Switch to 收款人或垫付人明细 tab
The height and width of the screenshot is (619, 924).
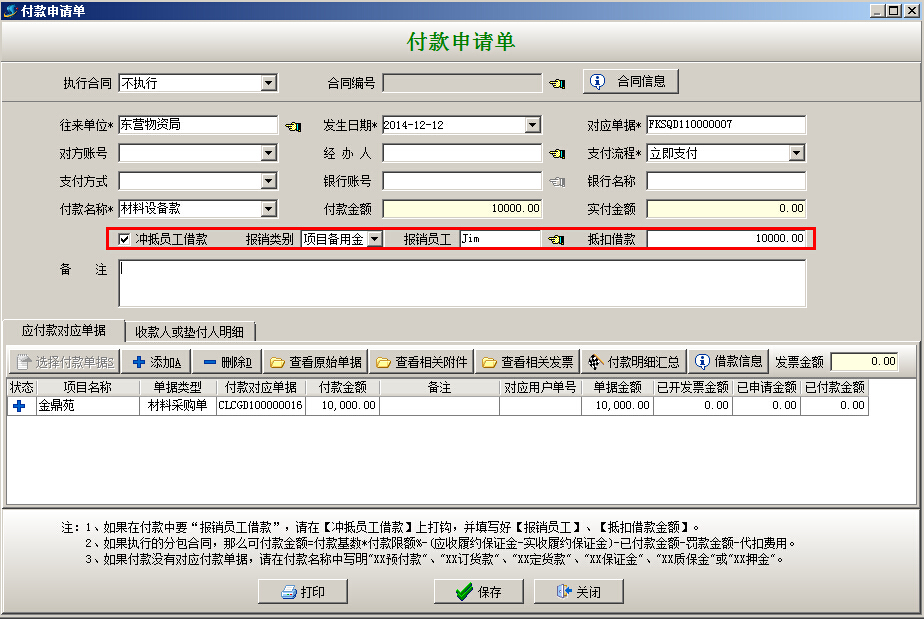190,331
